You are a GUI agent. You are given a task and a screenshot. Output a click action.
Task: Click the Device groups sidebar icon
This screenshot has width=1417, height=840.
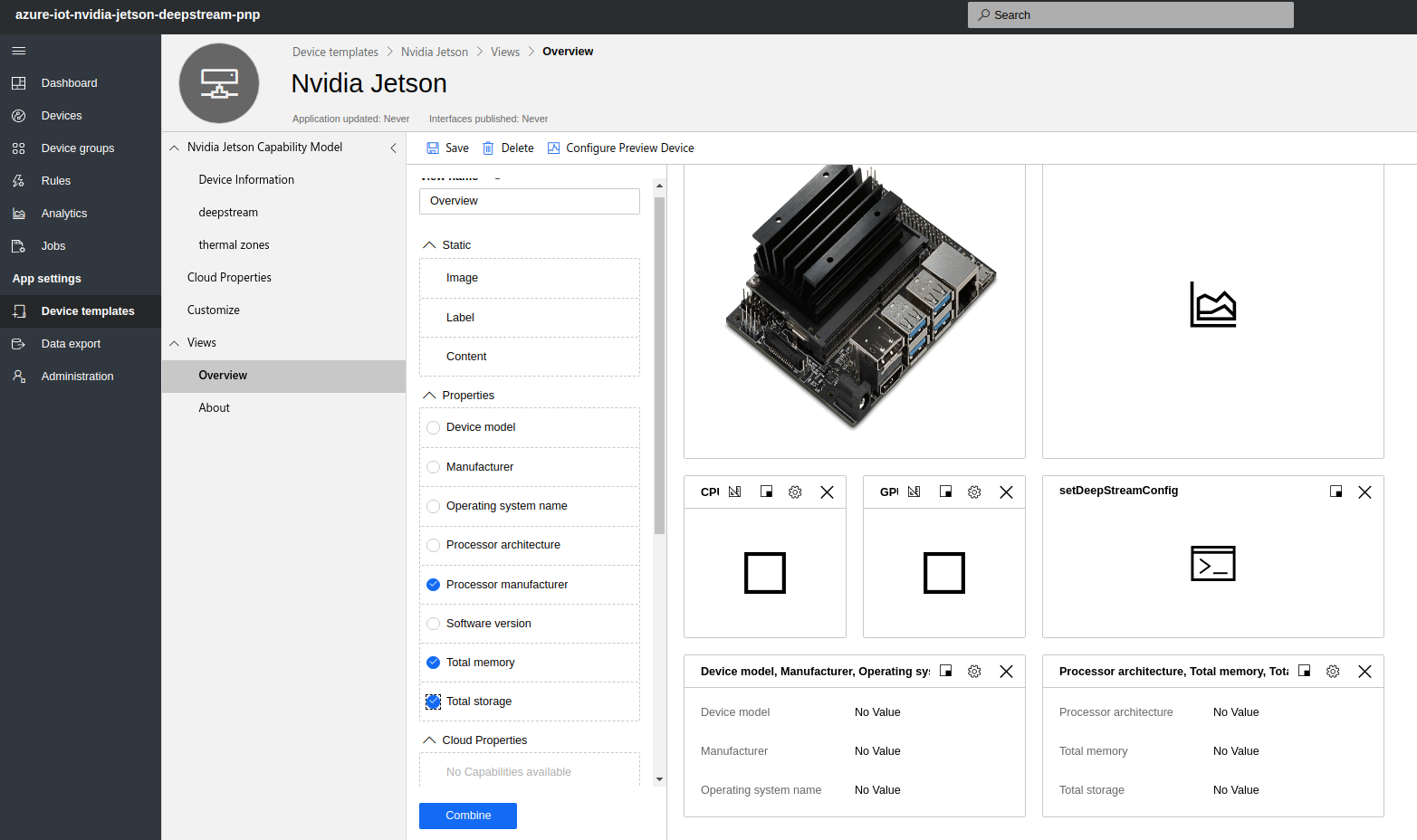coord(19,148)
